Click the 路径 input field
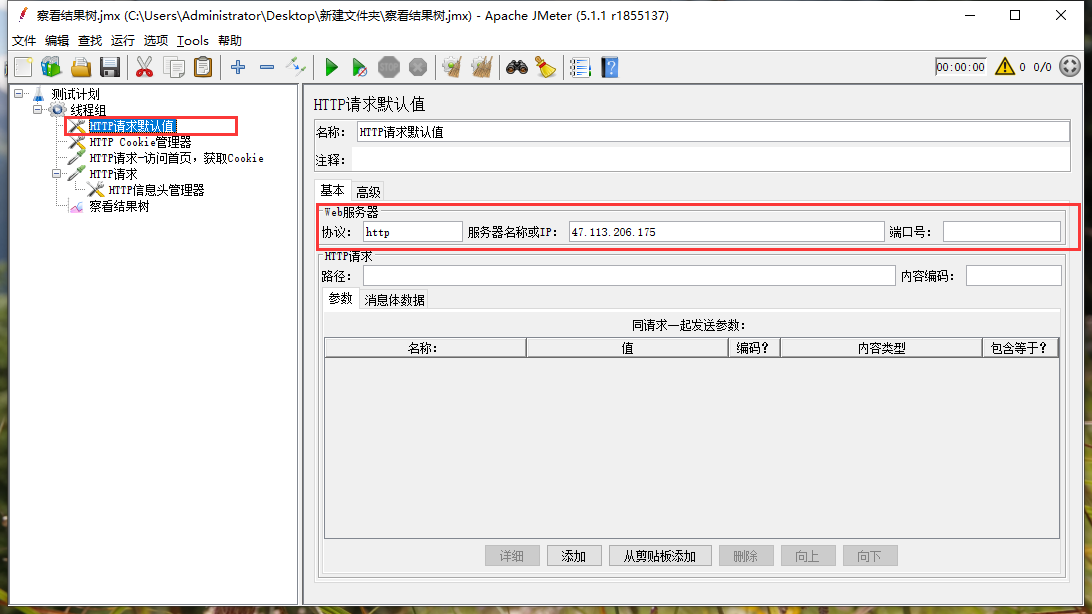1092x614 pixels. [629, 276]
